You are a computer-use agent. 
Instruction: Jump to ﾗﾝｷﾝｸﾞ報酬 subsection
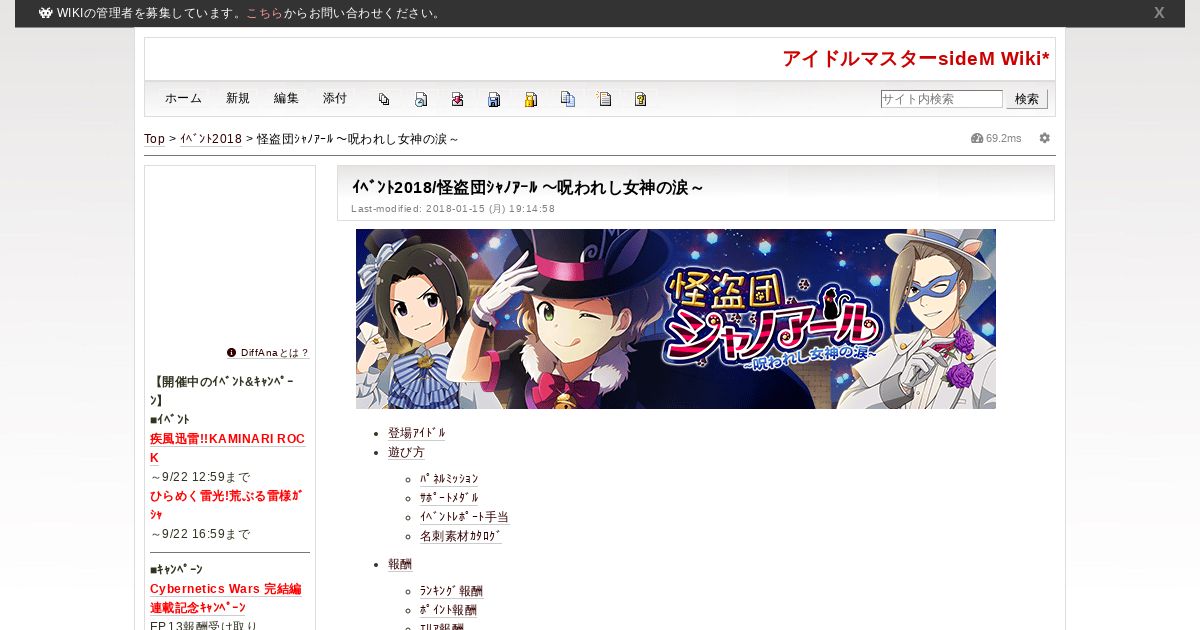coord(451,591)
